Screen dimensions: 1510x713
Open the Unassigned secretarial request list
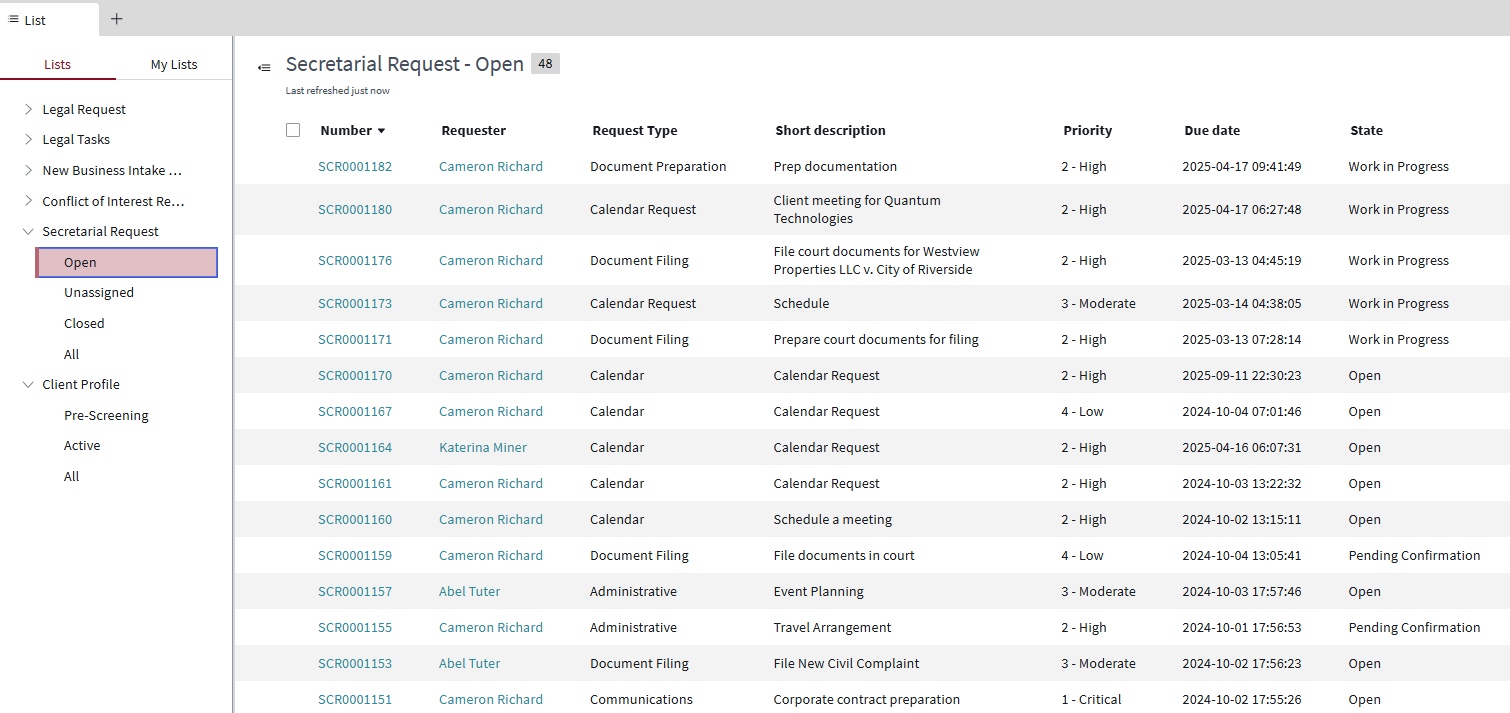pyautogui.click(x=99, y=292)
